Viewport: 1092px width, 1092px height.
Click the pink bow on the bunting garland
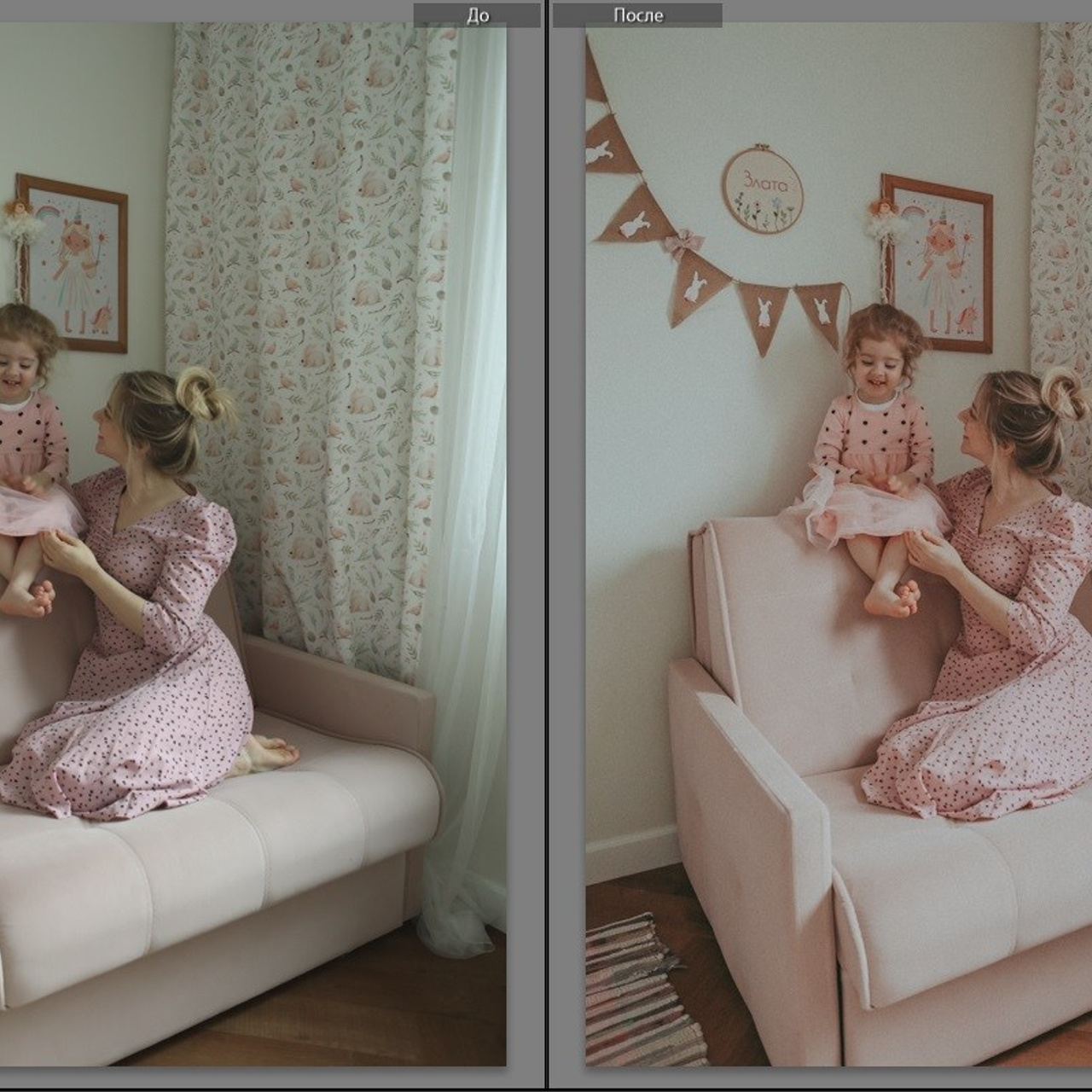click(685, 242)
